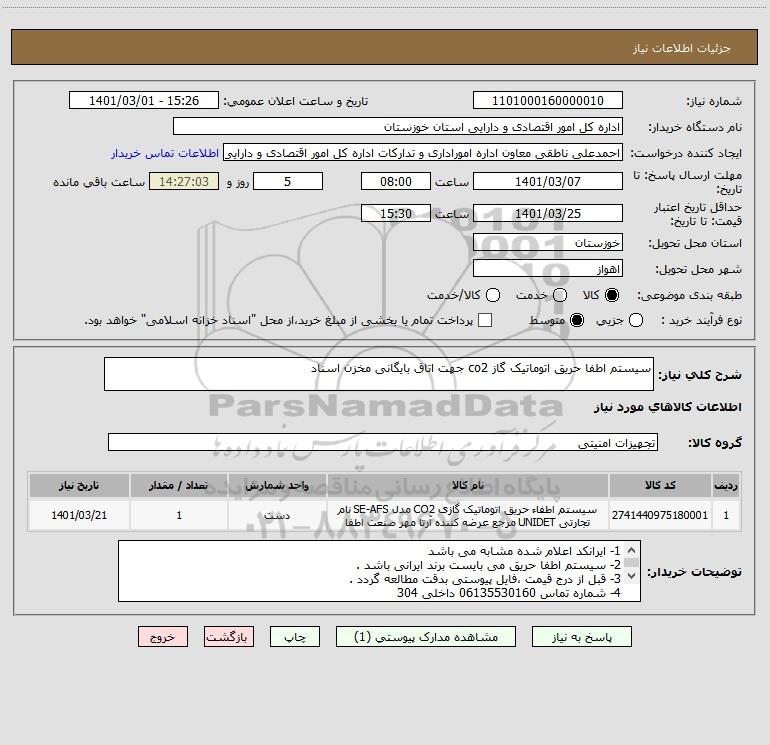Click the delivery province field خوزستان
Screen dimensions: 770x745
coord(548,243)
